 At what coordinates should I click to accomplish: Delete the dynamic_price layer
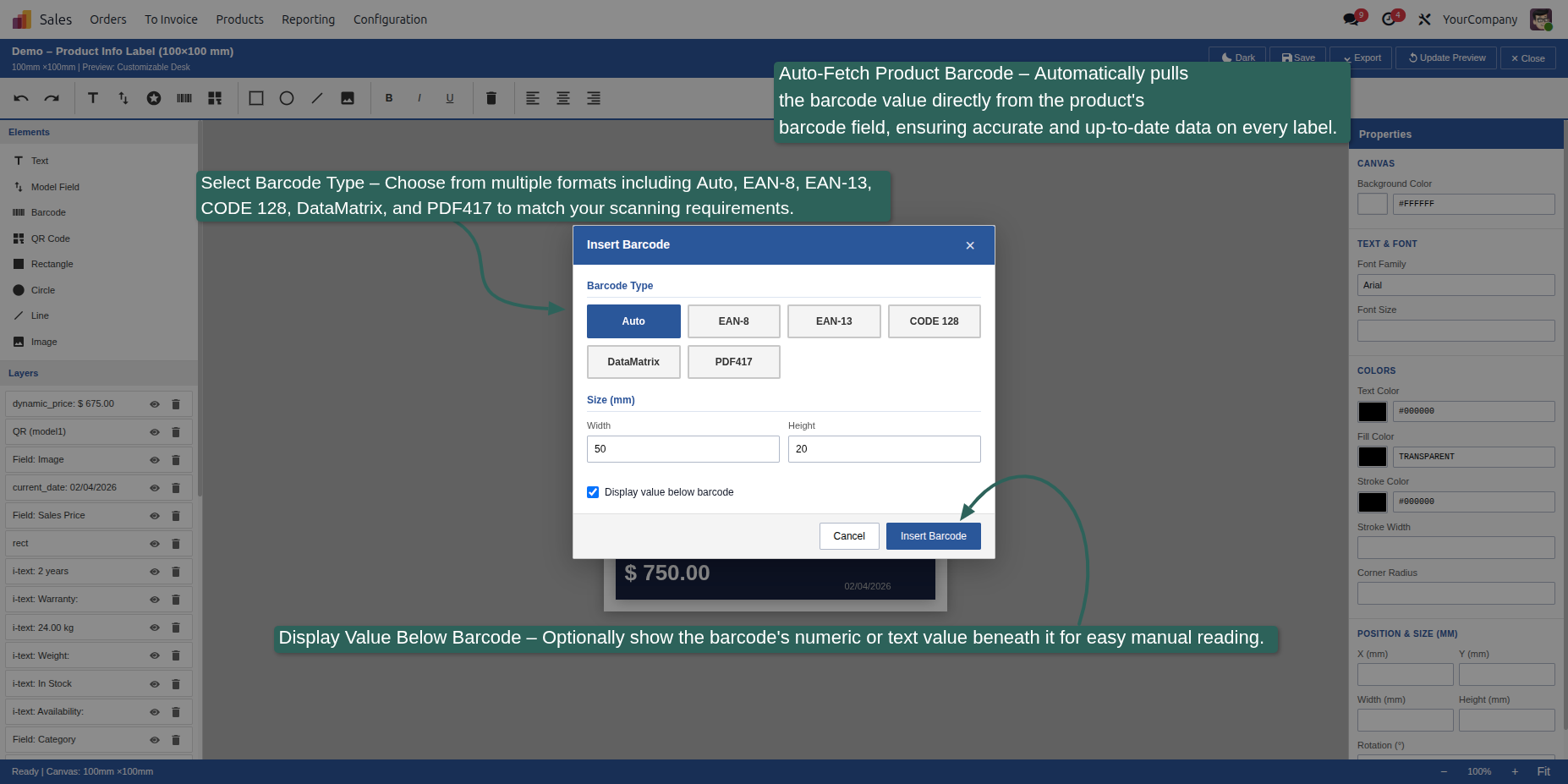pyautogui.click(x=176, y=404)
